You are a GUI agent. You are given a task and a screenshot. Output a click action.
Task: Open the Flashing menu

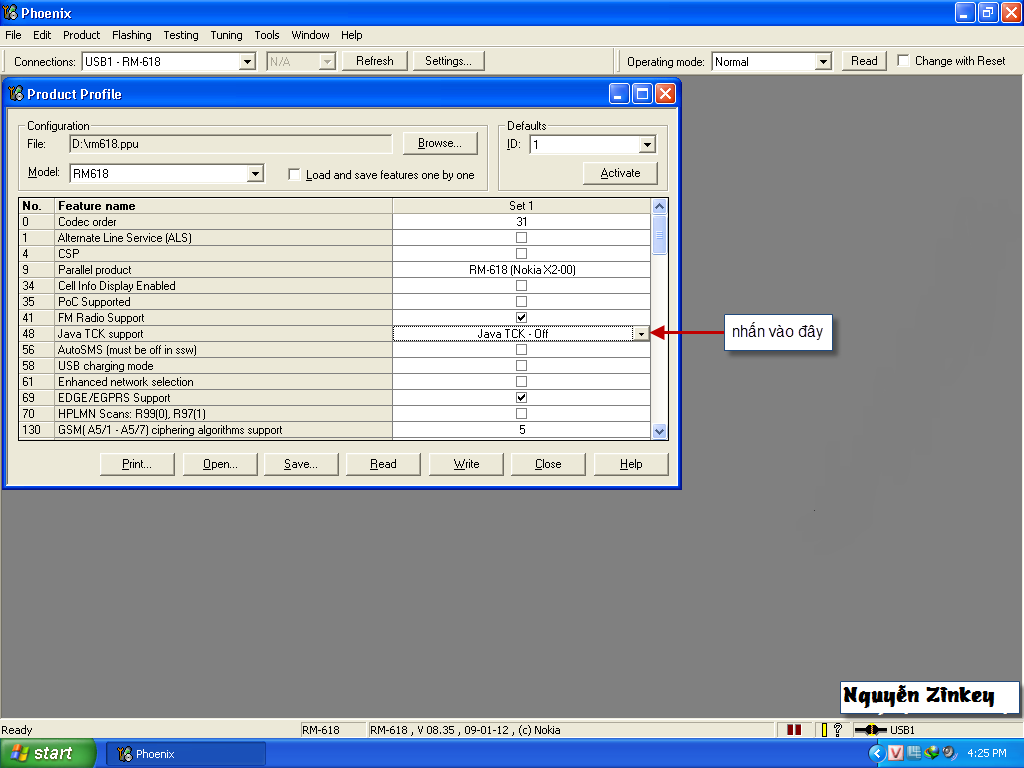pos(131,35)
